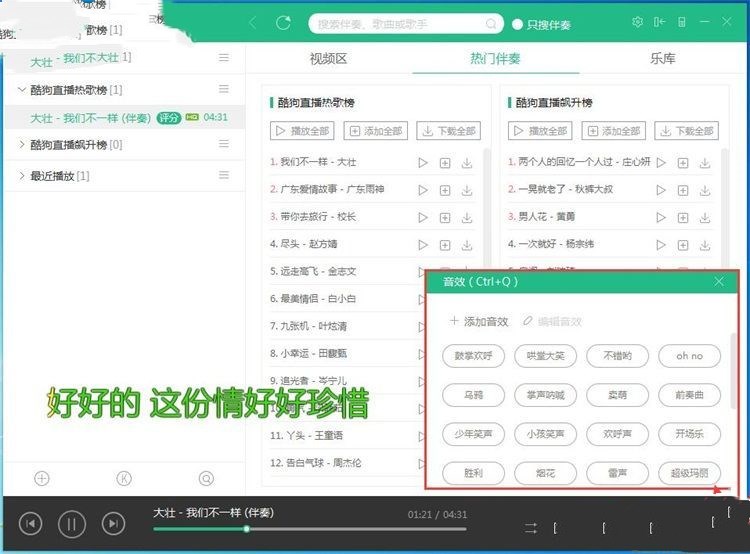Click the refresh icon in top bar
Screen dimensions: 750x554
283,23
